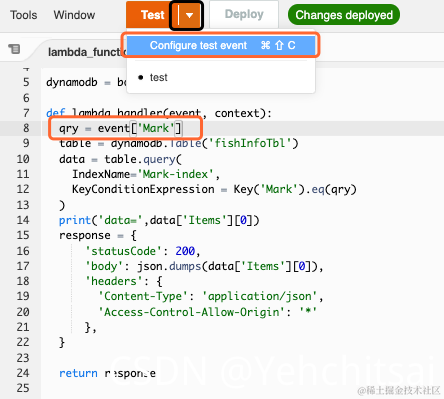This screenshot has width=444, height=399.
Task: Click gutter line number 8
Action: (x=26, y=128)
